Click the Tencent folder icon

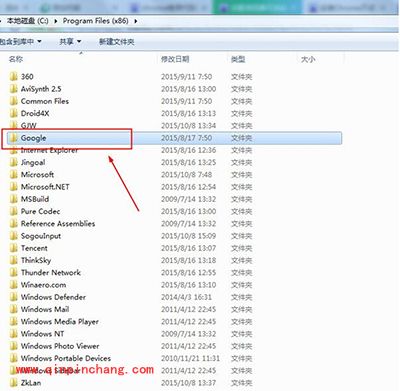(14, 248)
